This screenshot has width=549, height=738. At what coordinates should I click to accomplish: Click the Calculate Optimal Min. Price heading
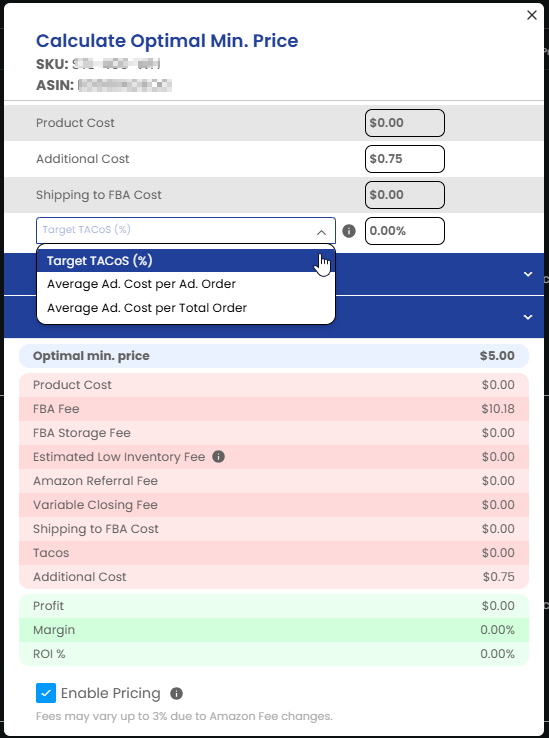pos(167,41)
